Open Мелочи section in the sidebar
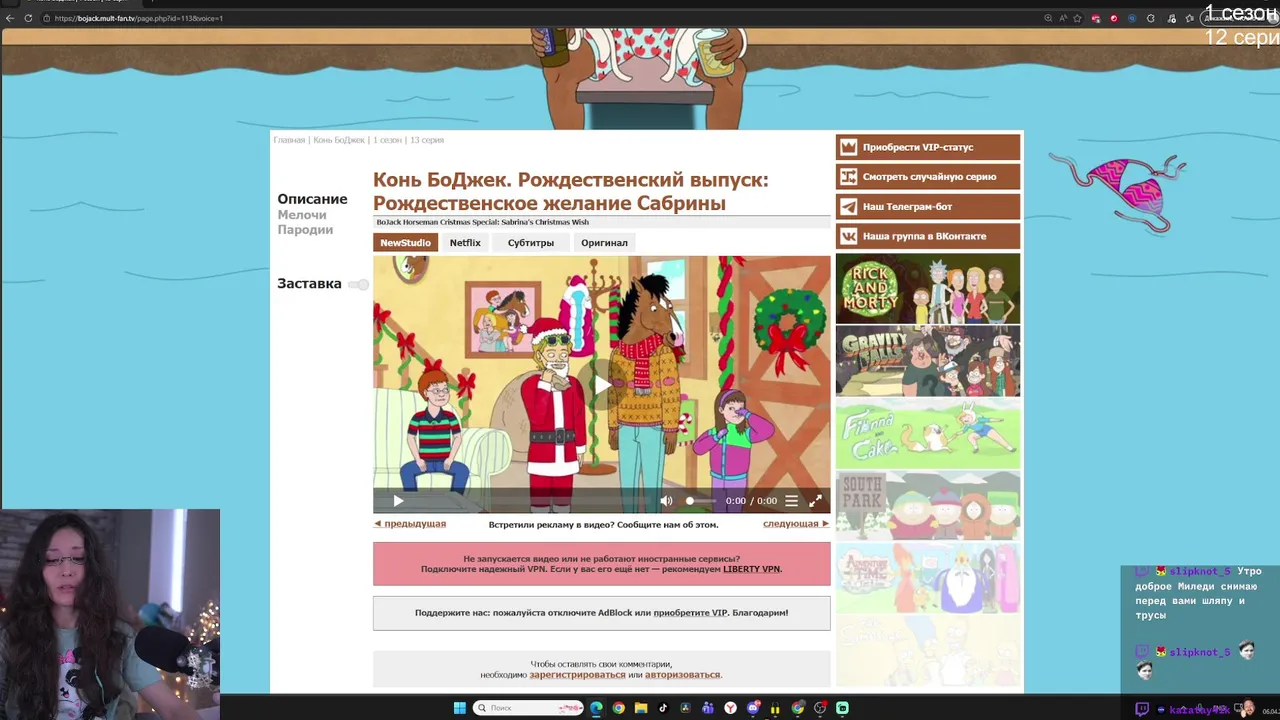Screen dimensions: 1280x720 [302, 215]
